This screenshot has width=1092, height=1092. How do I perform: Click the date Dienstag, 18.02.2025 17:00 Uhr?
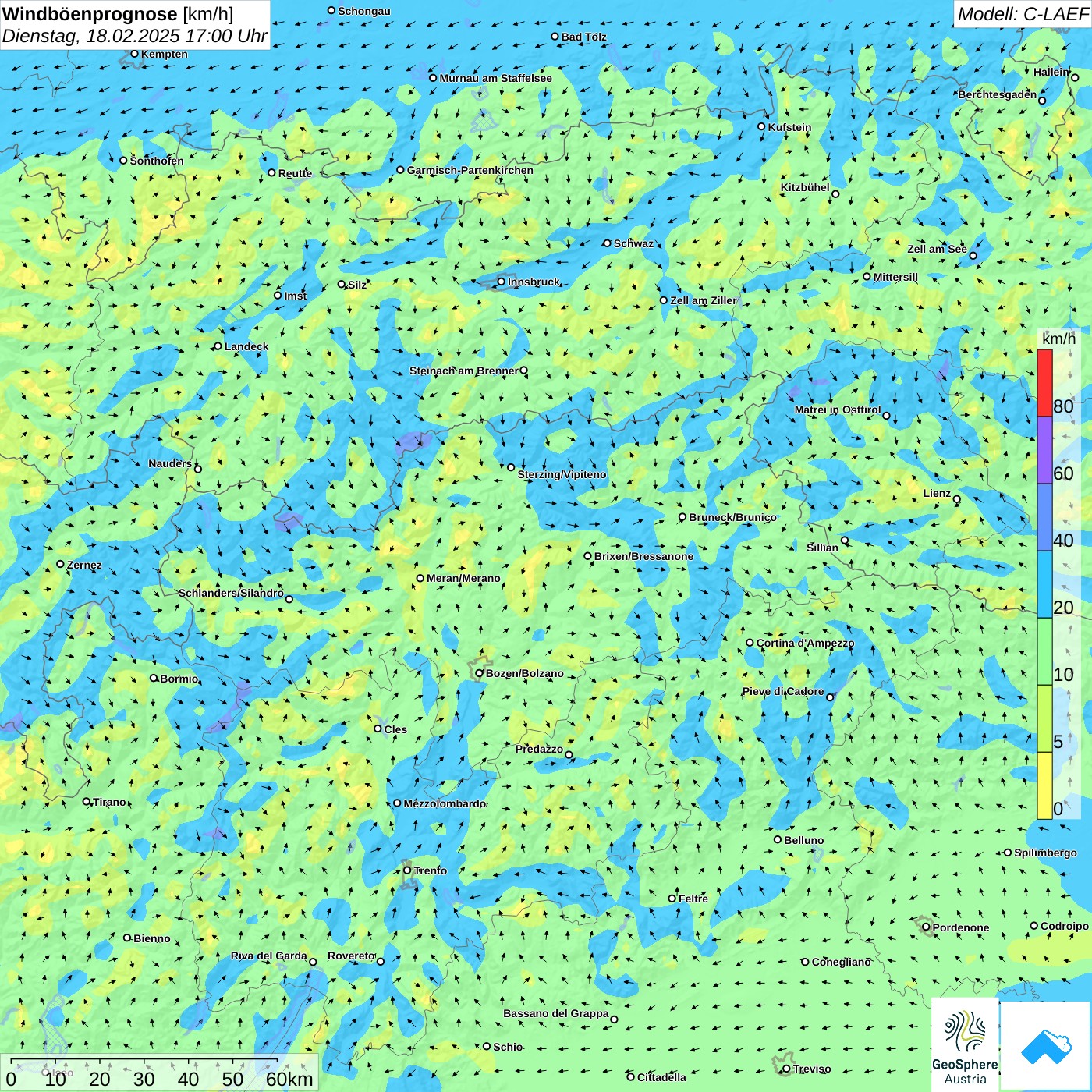[135, 37]
